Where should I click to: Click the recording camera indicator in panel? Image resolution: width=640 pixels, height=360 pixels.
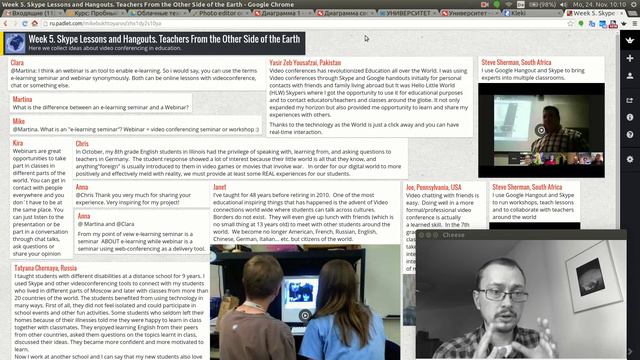[484, 4]
